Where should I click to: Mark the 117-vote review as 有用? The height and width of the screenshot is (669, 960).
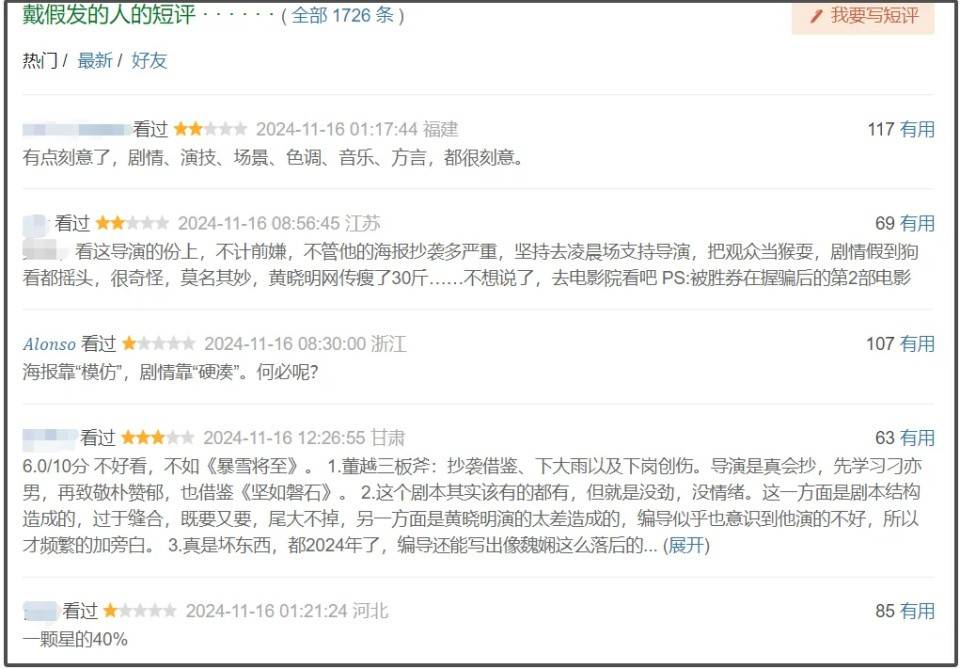pos(917,129)
